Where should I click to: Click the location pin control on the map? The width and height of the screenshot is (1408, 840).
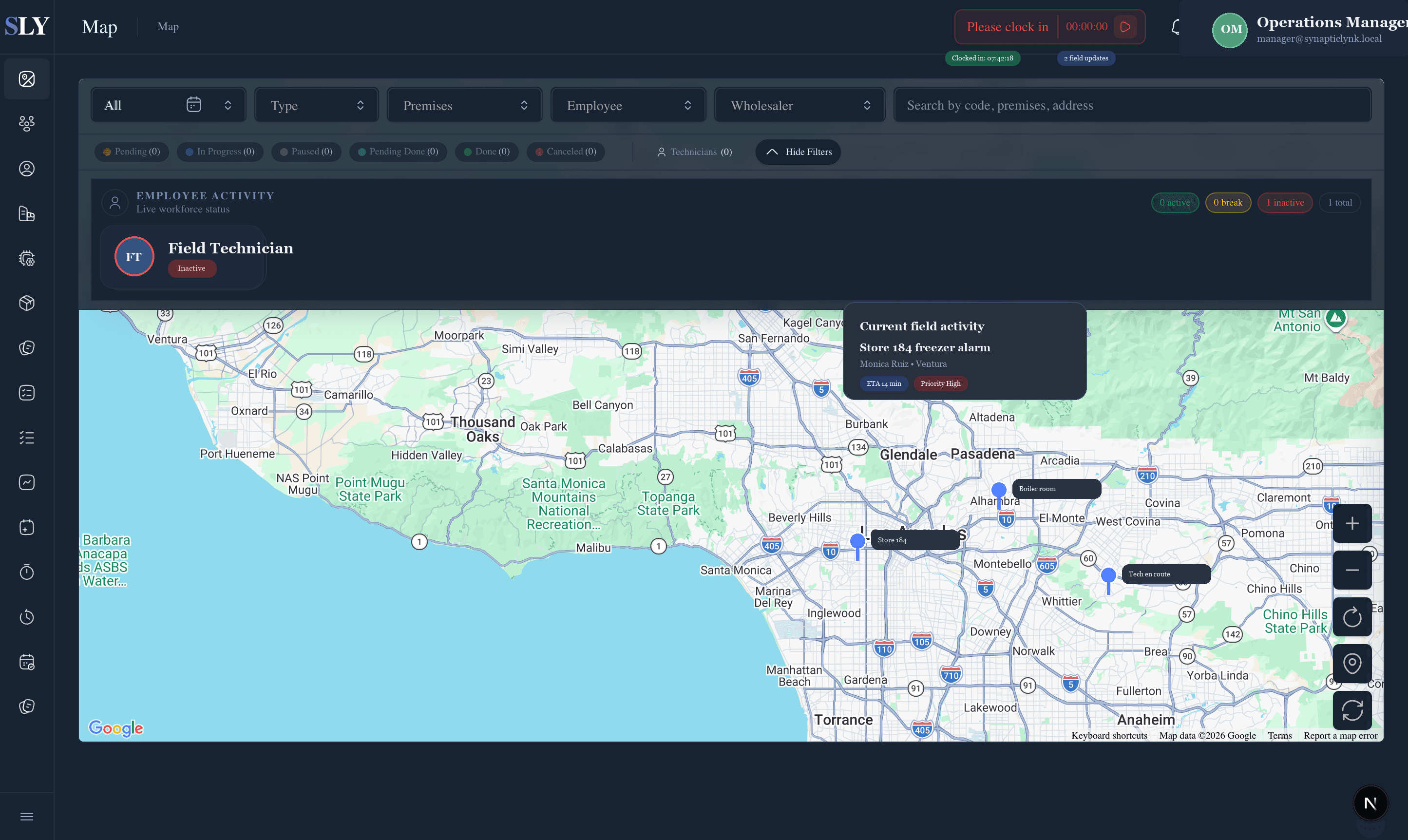[x=1352, y=664]
